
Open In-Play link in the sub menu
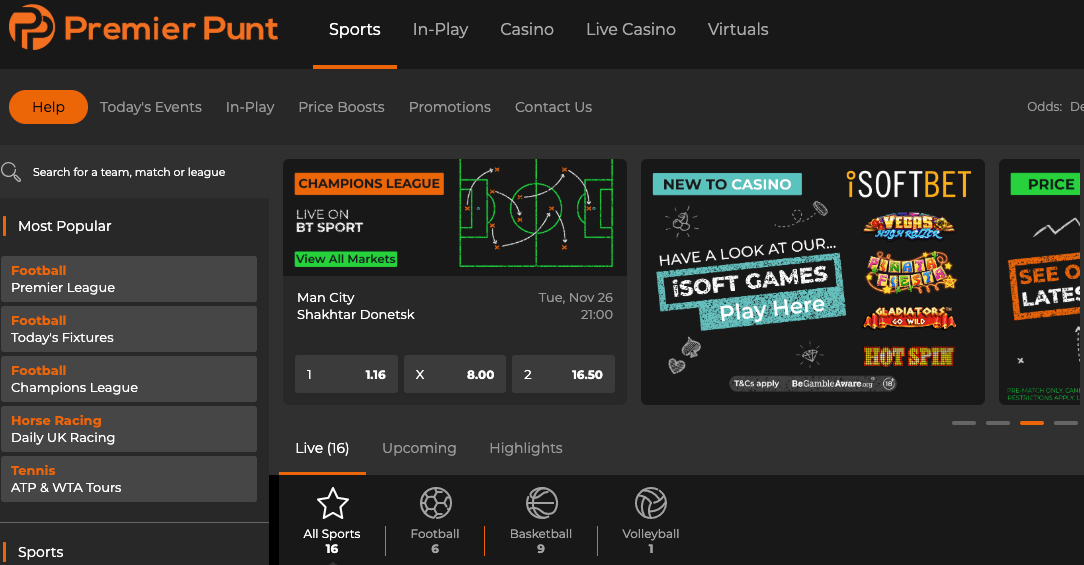pyautogui.click(x=250, y=107)
